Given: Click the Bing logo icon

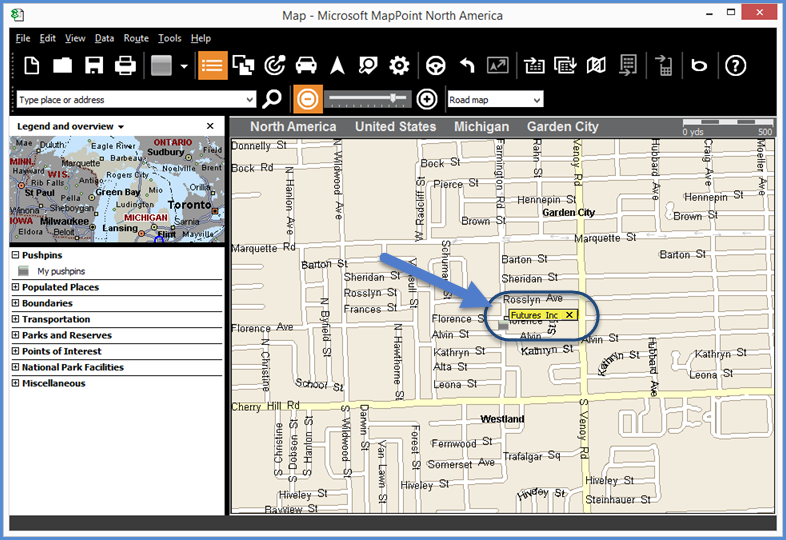Looking at the screenshot, I should (x=699, y=66).
